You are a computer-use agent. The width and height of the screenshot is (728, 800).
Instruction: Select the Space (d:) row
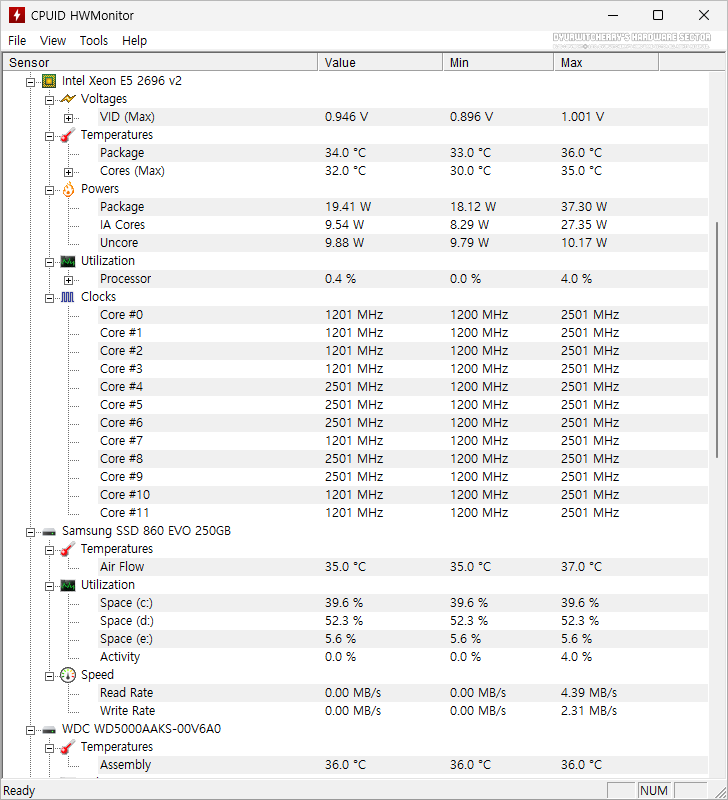(403, 621)
